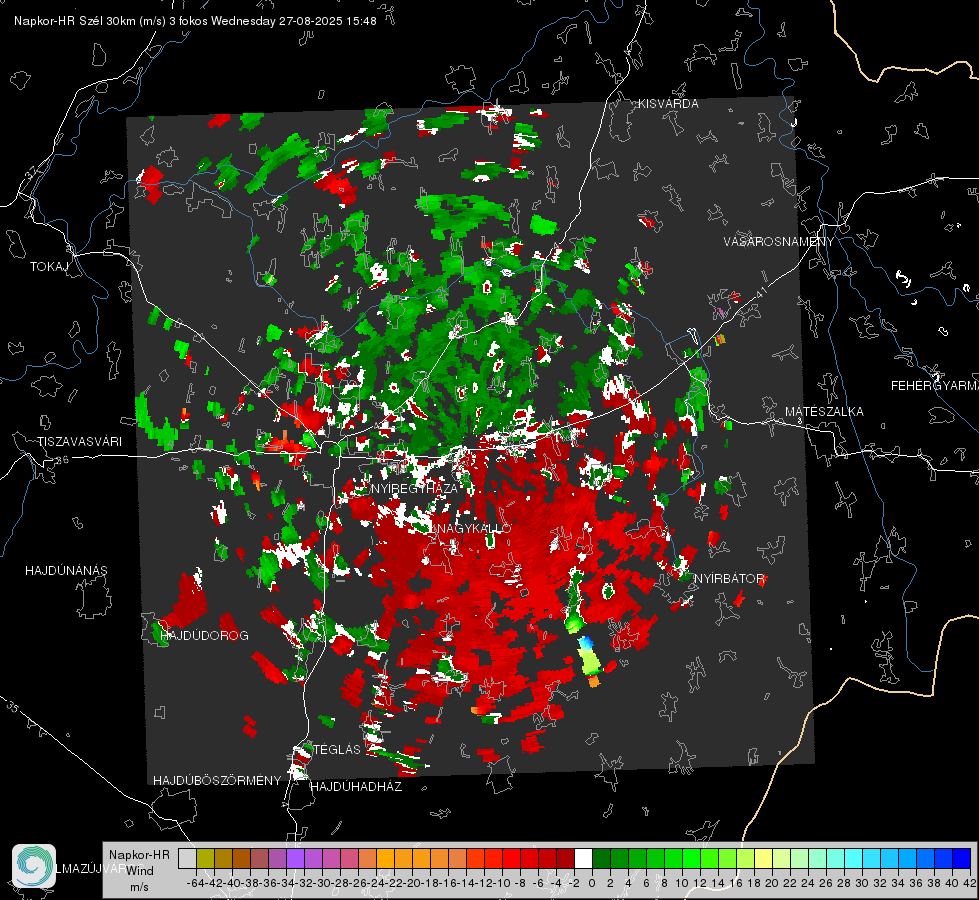
Task: Click the dark green swatch between 0 and 2
Action: pos(601,858)
